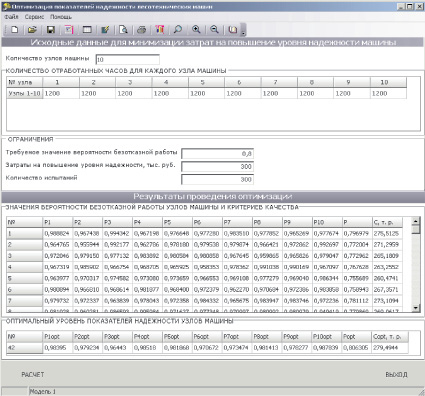Image resolution: width=425 pixels, height=396 pixels.
Task: Open the Сервис menu
Action: click(x=34, y=17)
